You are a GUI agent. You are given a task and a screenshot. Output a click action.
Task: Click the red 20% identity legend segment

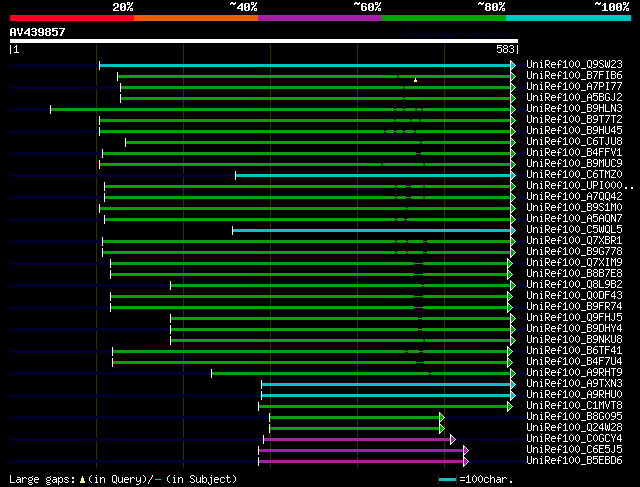tap(72, 18)
